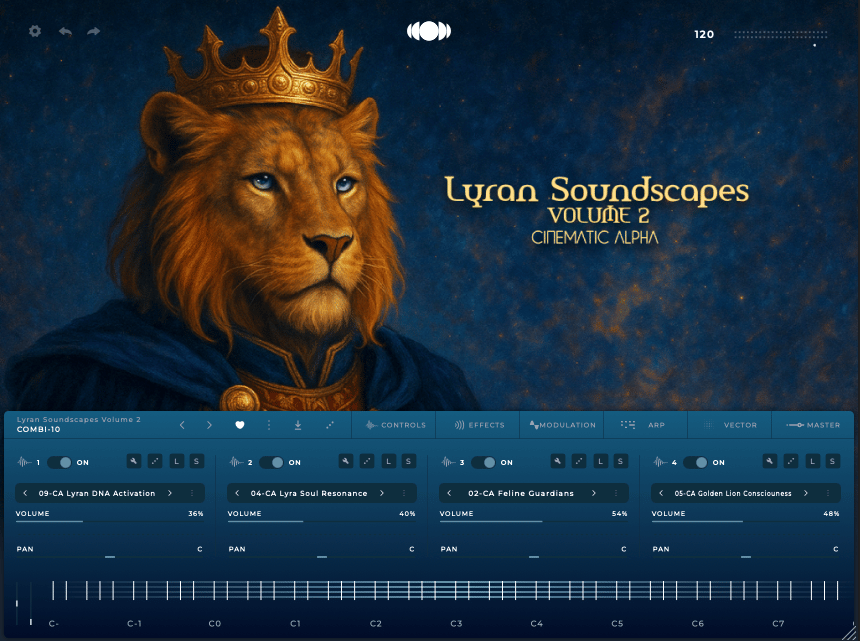Image resolution: width=860 pixels, height=641 pixels.
Task: Switch to the ARP tab
Action: [646, 425]
